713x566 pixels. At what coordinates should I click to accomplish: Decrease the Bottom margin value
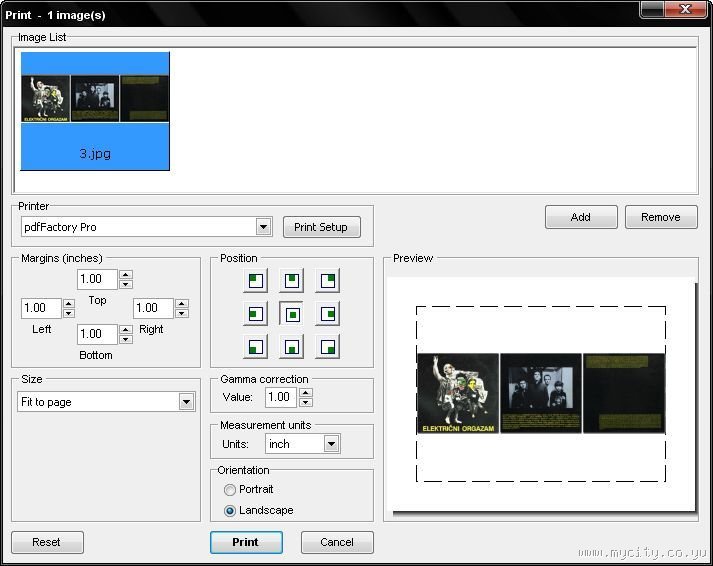126,339
